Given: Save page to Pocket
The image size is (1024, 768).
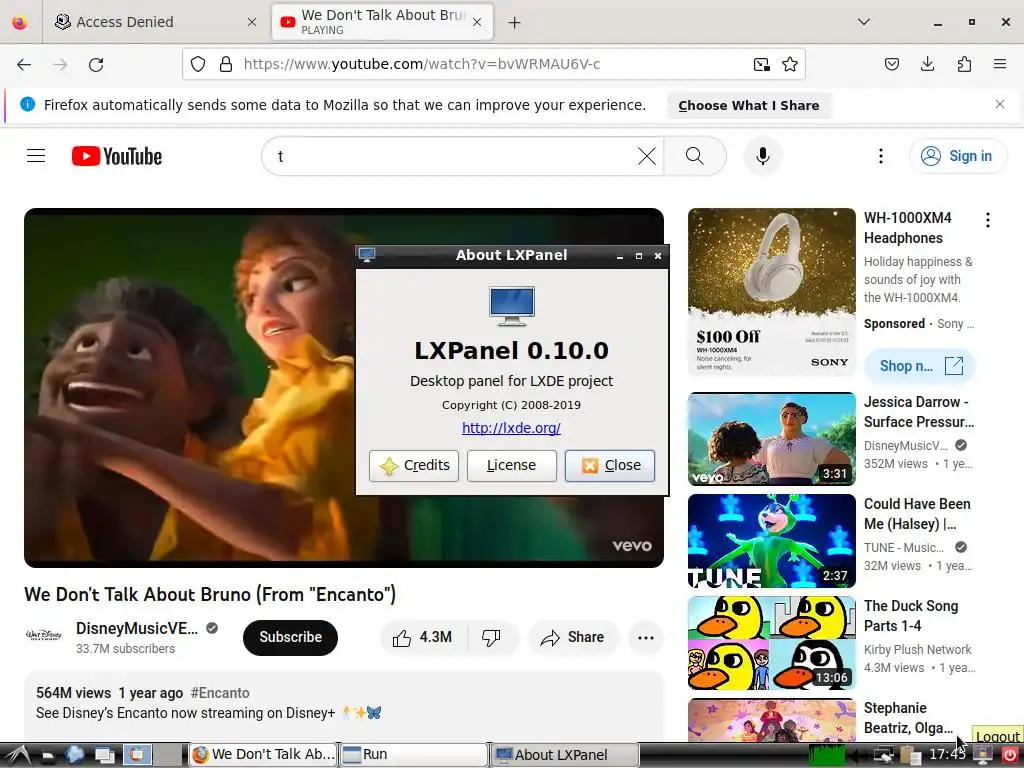Looking at the screenshot, I should pyautogui.click(x=891, y=64).
